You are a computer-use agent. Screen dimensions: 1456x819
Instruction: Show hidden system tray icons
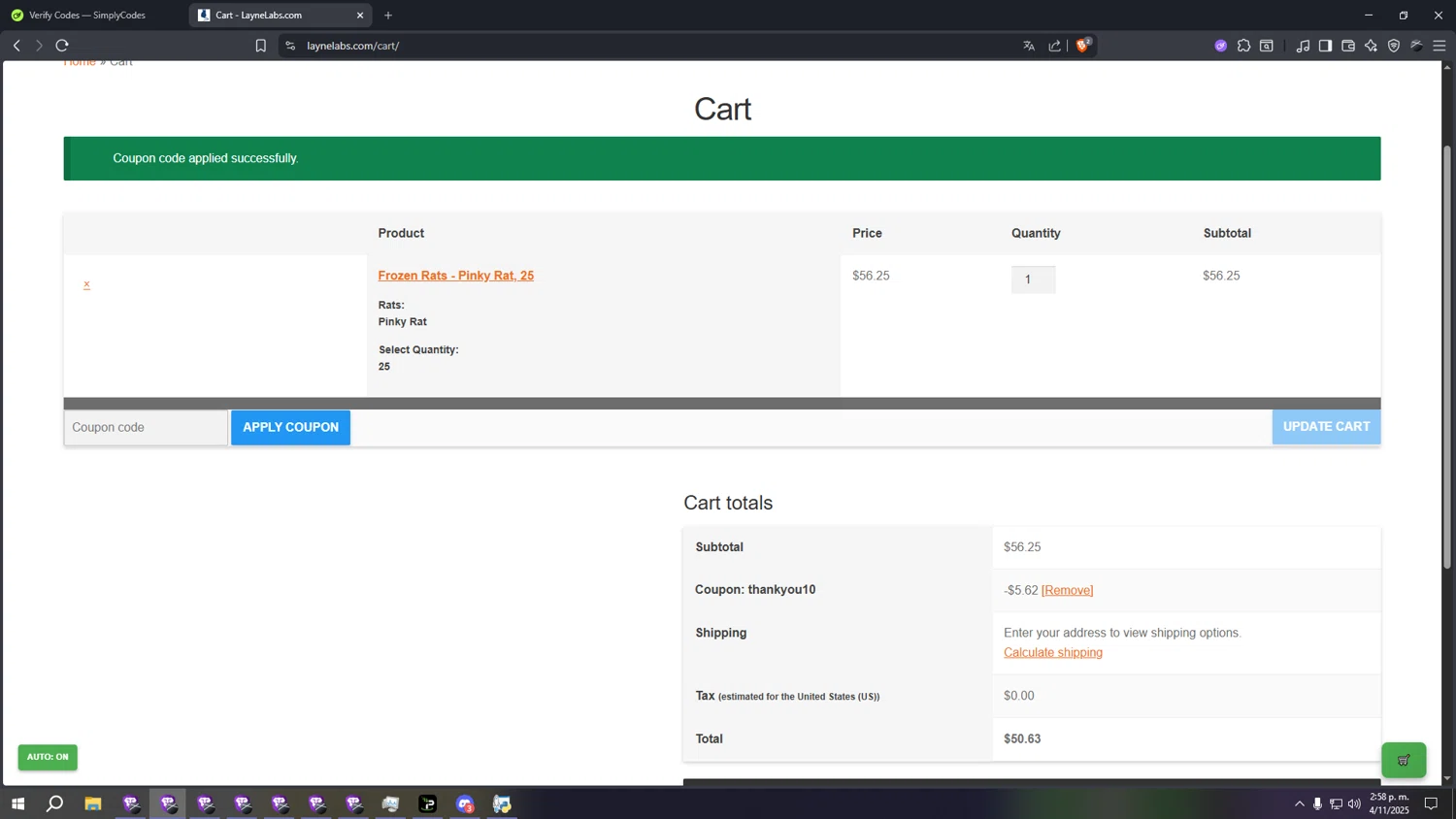1300,803
